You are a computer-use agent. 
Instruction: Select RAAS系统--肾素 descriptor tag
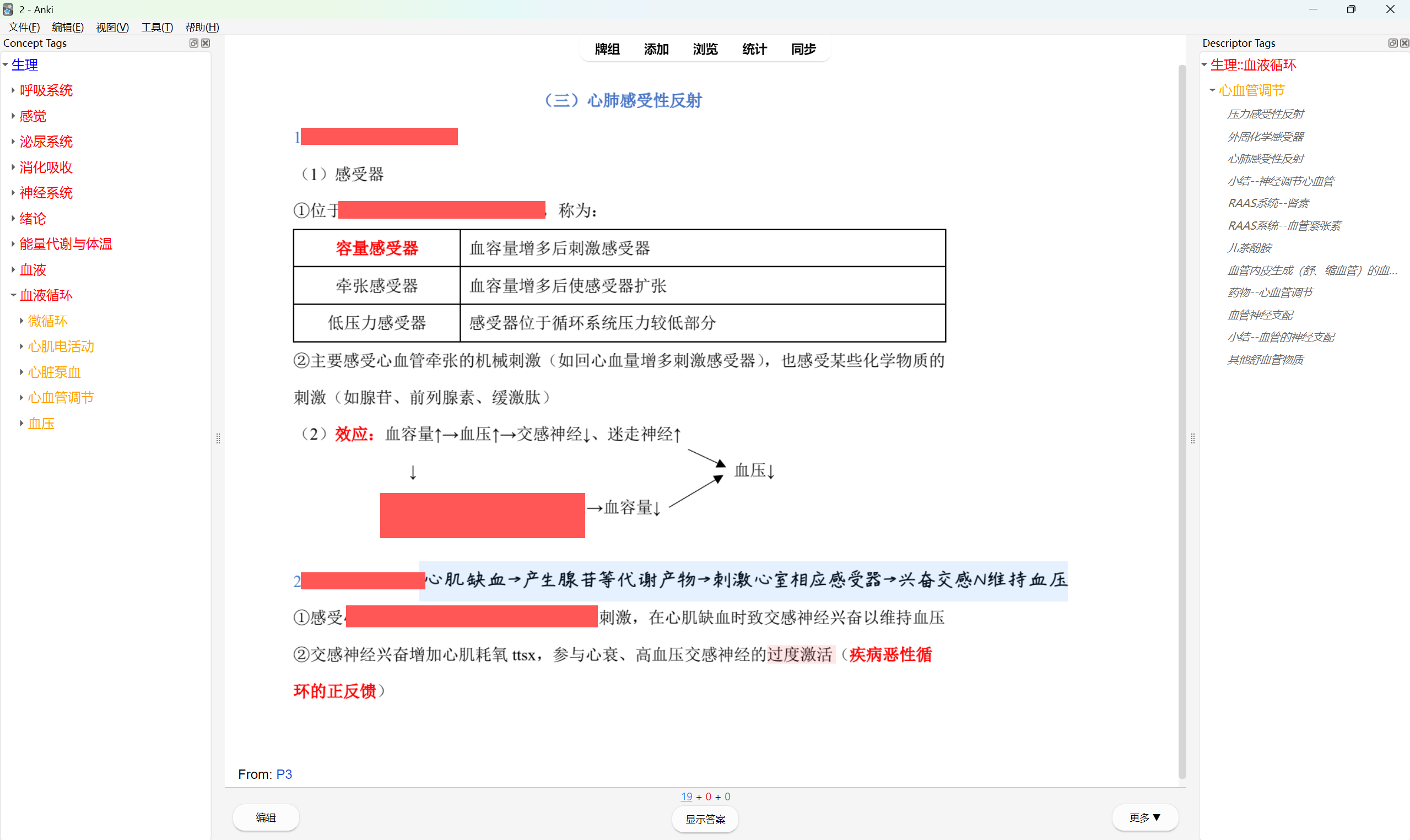pos(1268,203)
